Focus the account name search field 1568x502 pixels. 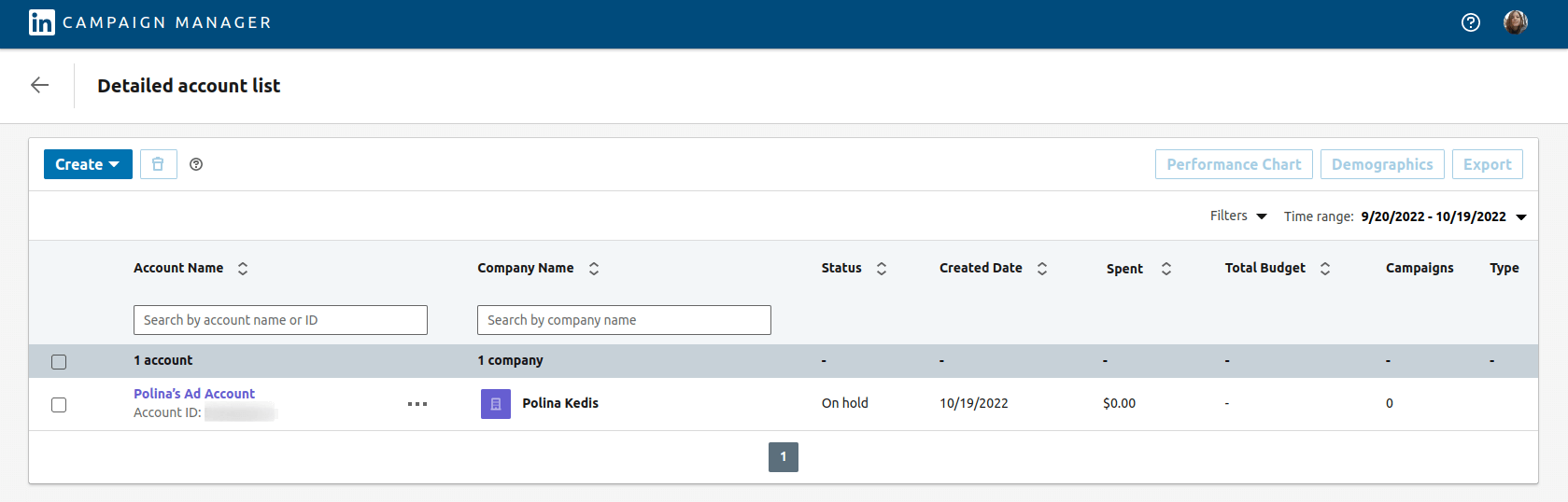(x=280, y=320)
